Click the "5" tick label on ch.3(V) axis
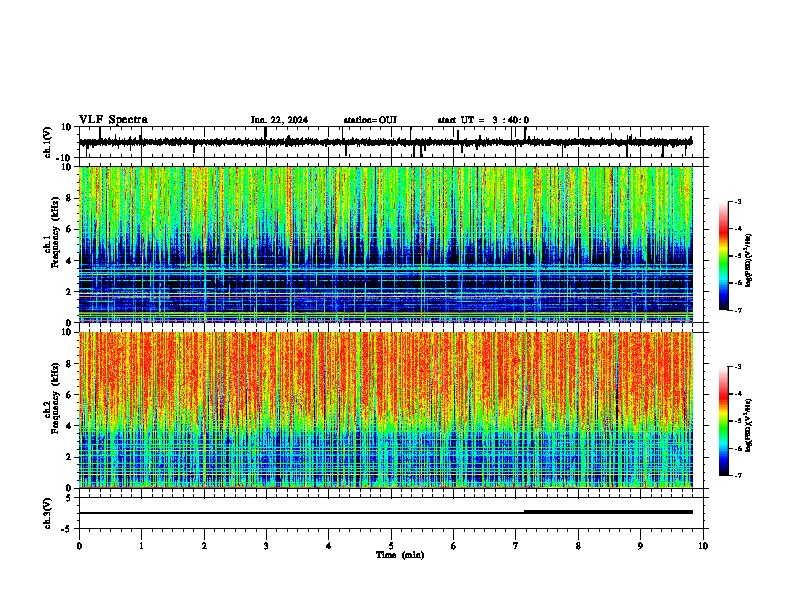This screenshot has height=612, width=792. click(x=70, y=498)
